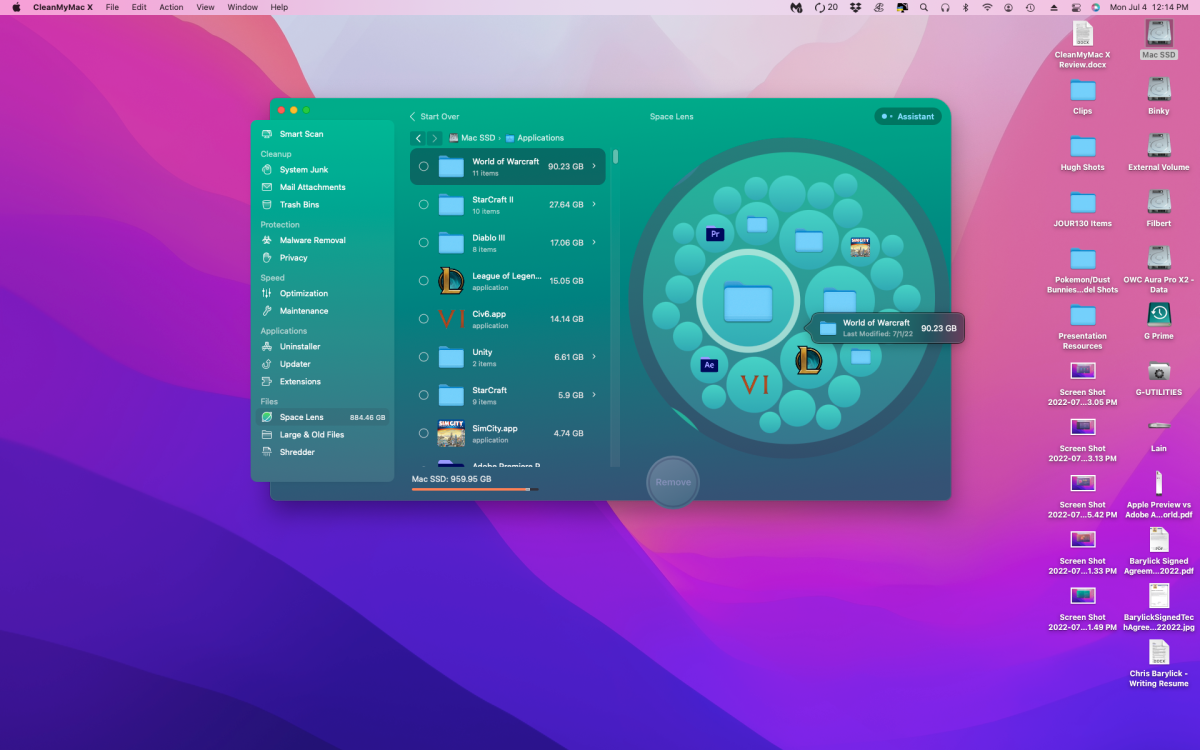The height and width of the screenshot is (750, 1200).
Task: Select Space Lens in the sidebar
Action: point(322,417)
